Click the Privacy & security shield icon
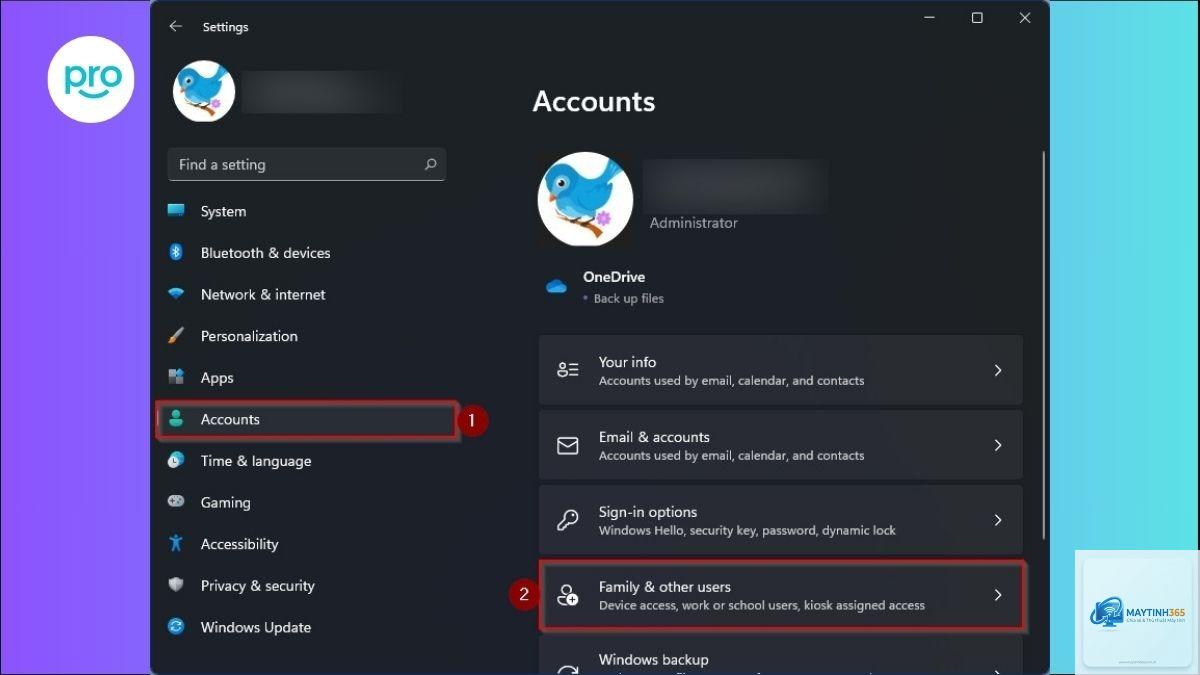The height and width of the screenshot is (675, 1200). click(x=176, y=585)
